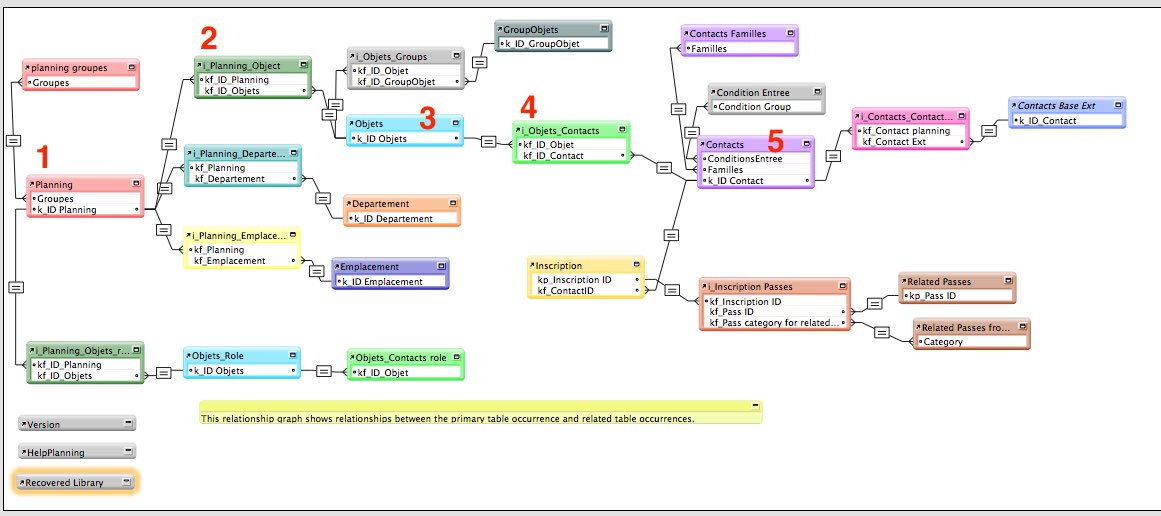Viewport: 1161px width, 516px height.
Task: Collapse the Contacts Base Ext table box
Action: tap(1117, 105)
